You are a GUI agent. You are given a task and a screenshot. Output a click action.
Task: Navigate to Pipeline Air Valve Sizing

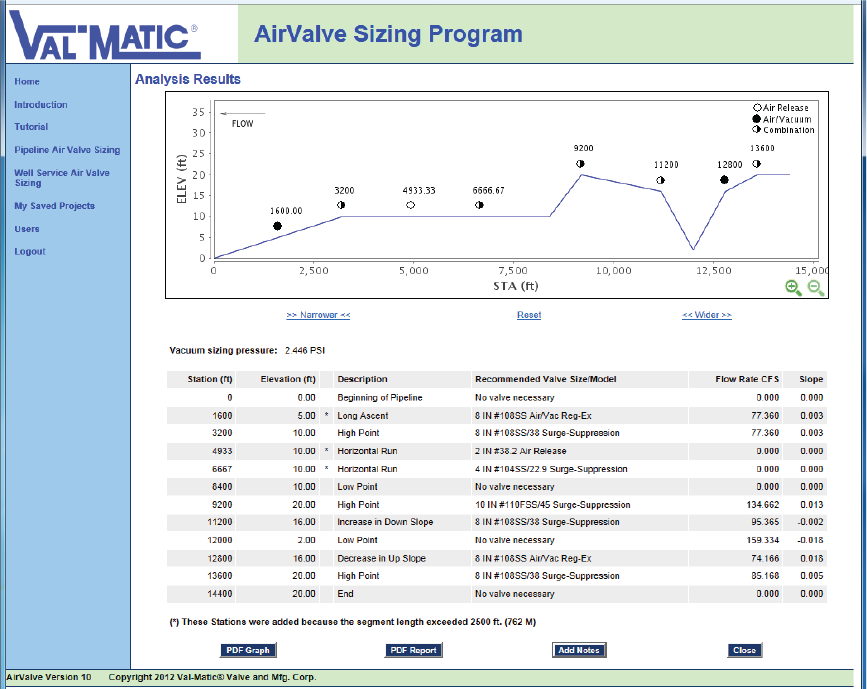point(65,150)
